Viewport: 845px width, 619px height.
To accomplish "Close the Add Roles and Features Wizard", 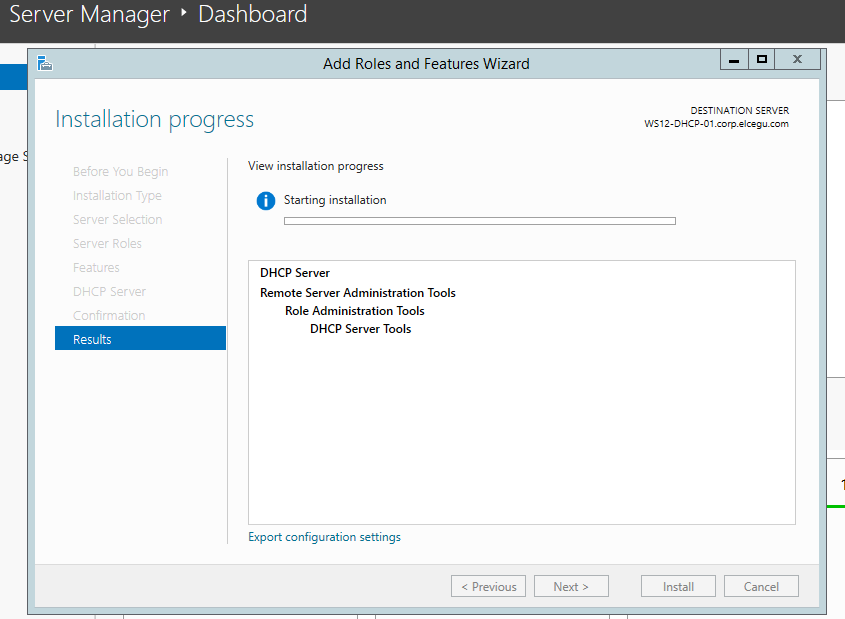I will click(797, 60).
